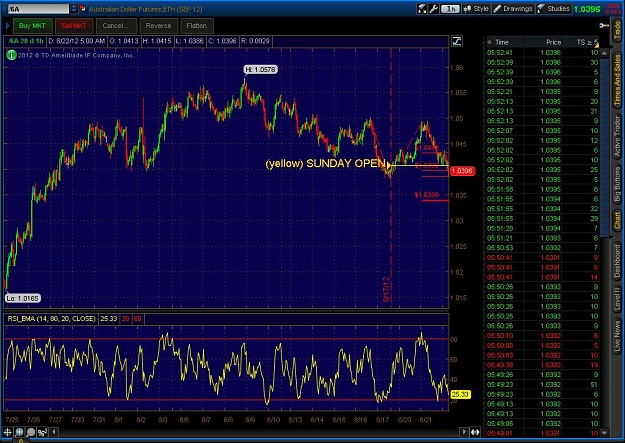Click the zoom-out magnifier icon
Viewport: 625px width, 443px height.
(x=31, y=432)
